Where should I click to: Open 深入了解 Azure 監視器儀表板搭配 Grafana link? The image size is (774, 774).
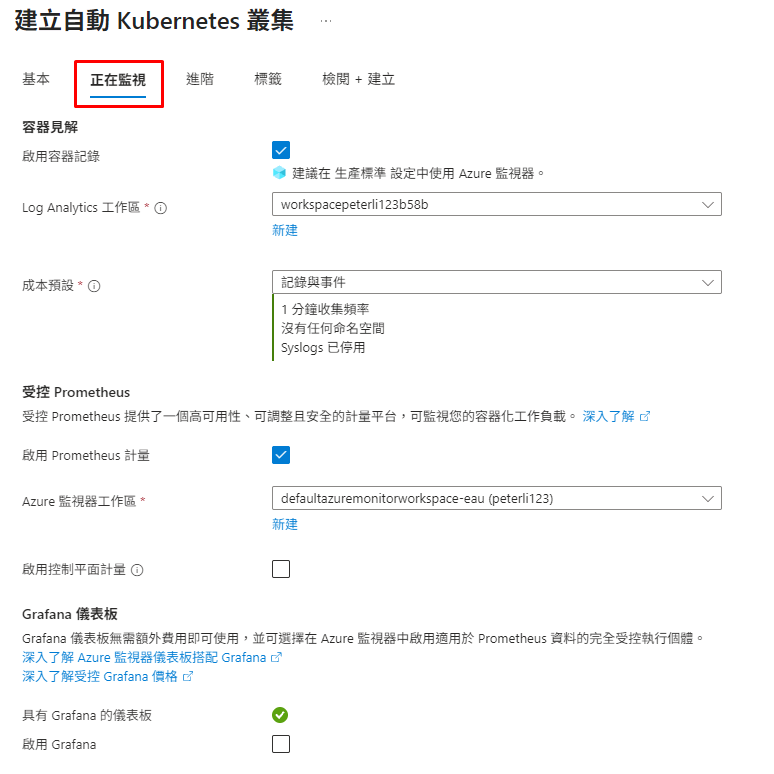[x=144, y=658]
